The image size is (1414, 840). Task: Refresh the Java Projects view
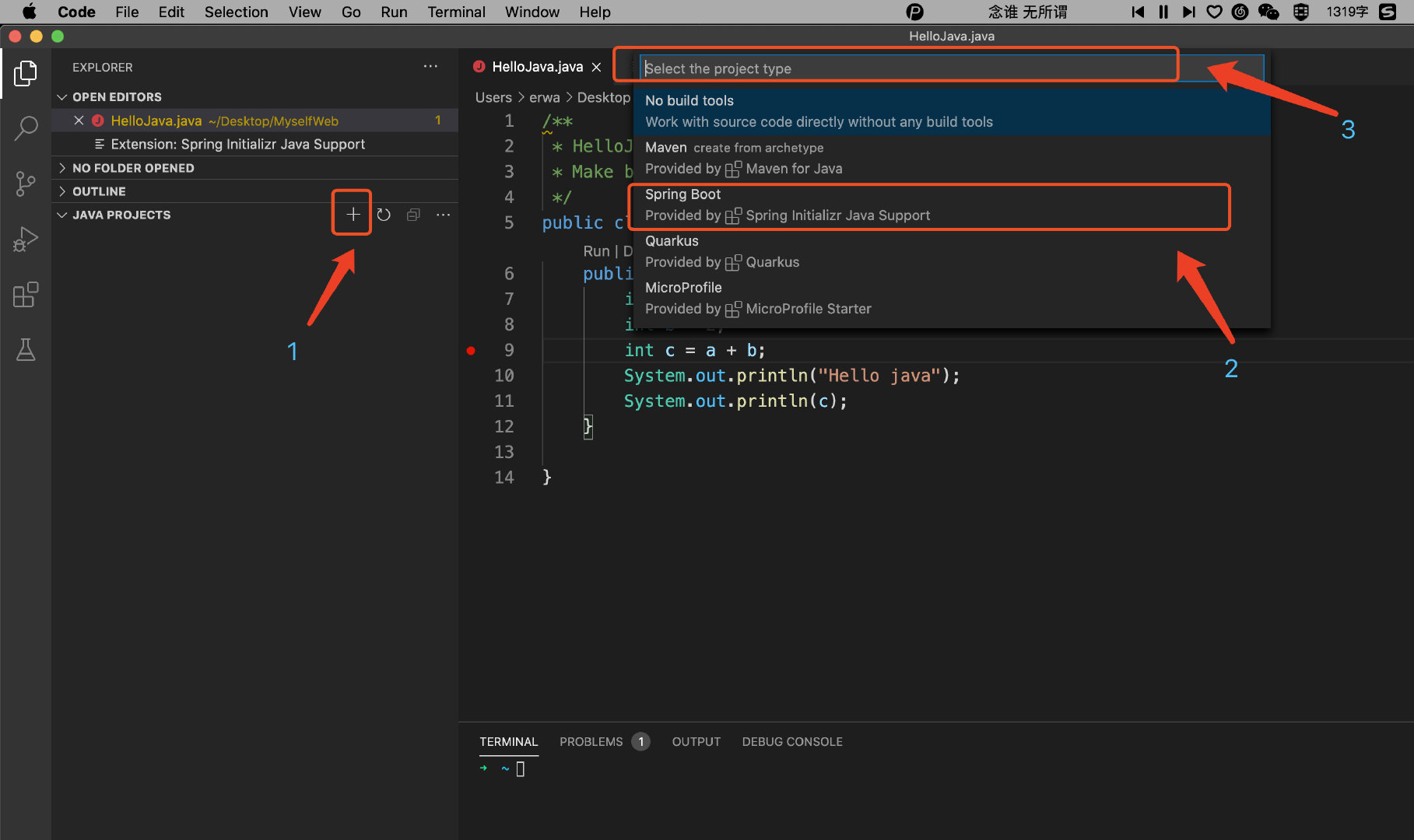pyautogui.click(x=384, y=215)
